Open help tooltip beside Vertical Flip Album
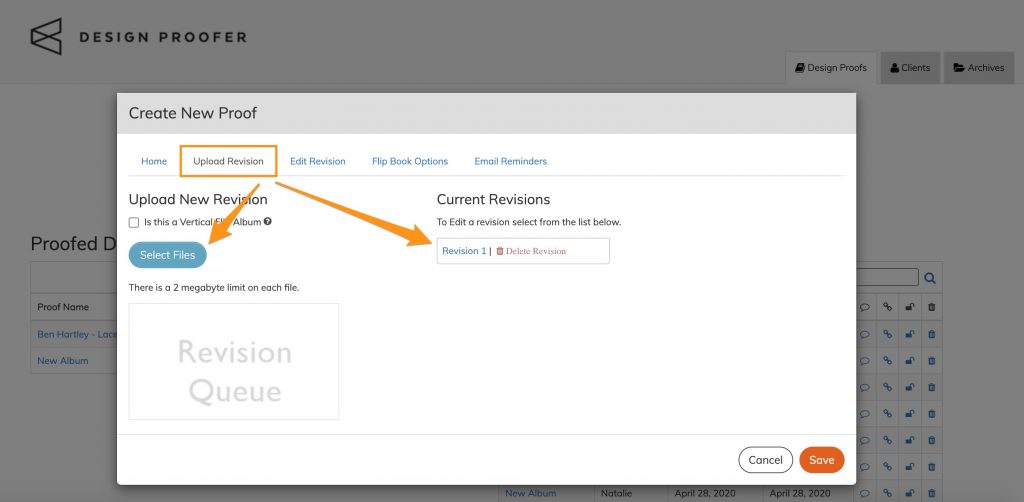Image resolution: width=1024 pixels, height=502 pixels. tap(268, 221)
